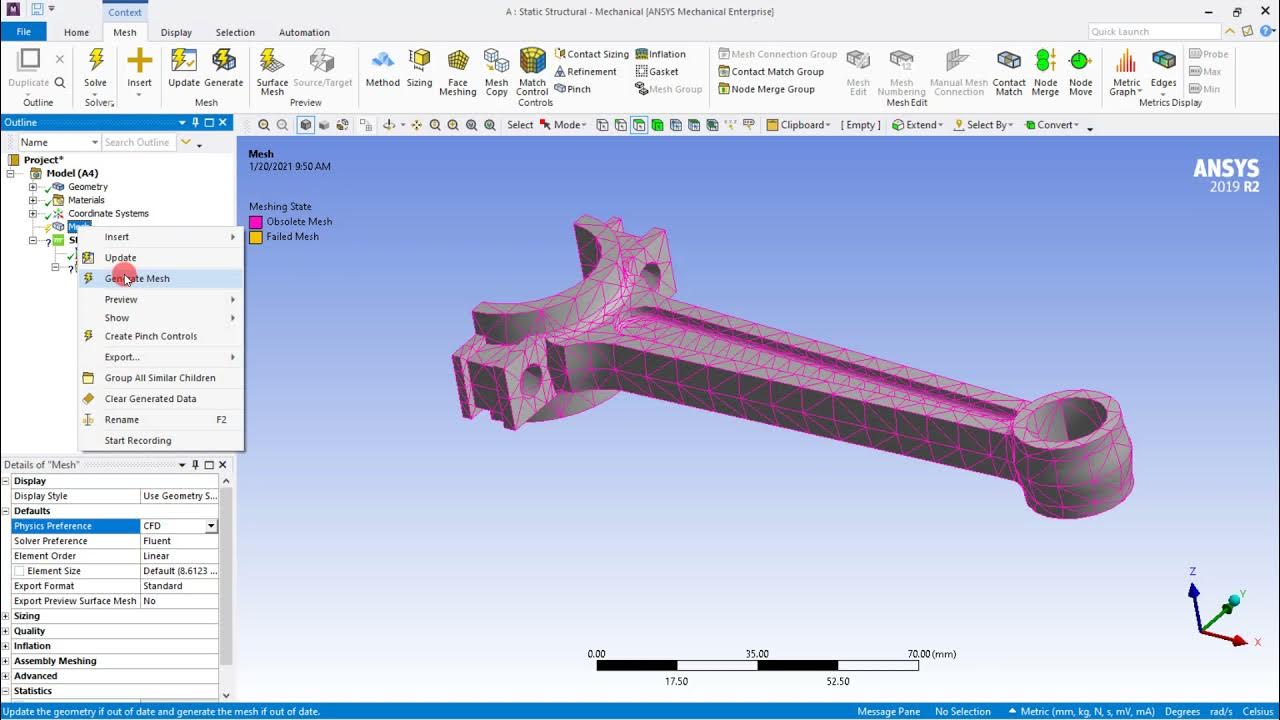
Task: Open the Physics Preference CFD dropdown
Action: click(211, 526)
